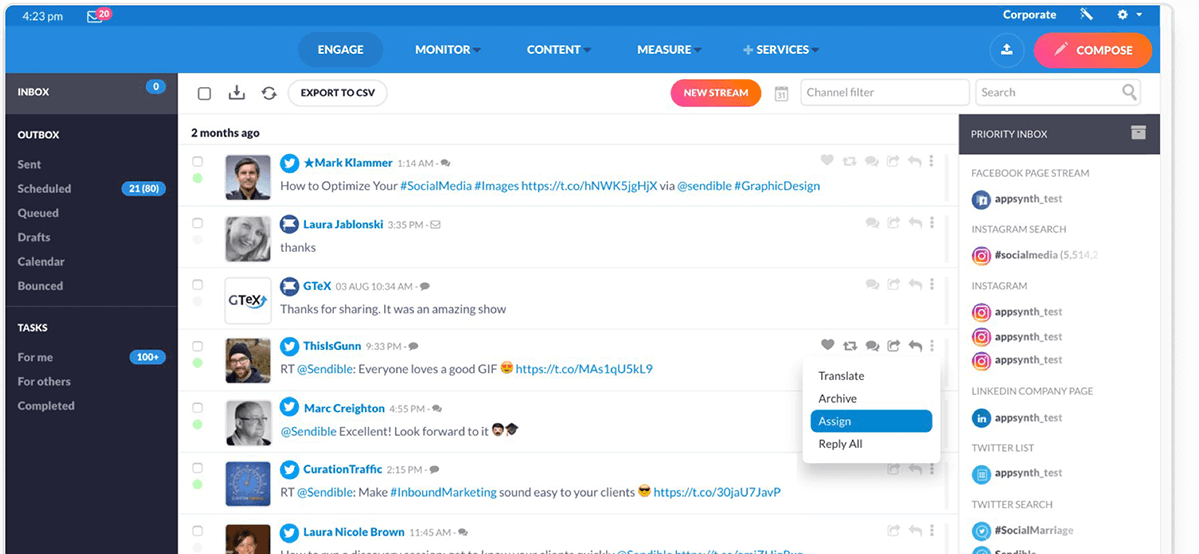This screenshot has width=1199, height=554.
Task: Expand the MONITOR menu
Action: [x=447, y=50]
